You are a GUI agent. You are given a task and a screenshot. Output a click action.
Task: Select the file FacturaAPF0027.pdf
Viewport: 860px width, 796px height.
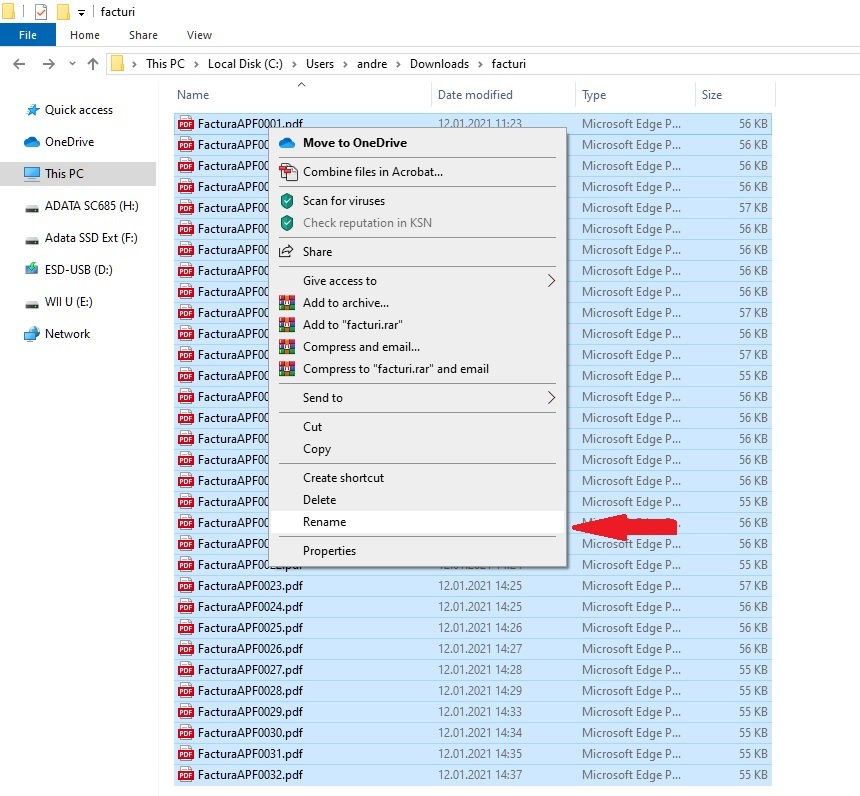pos(250,670)
